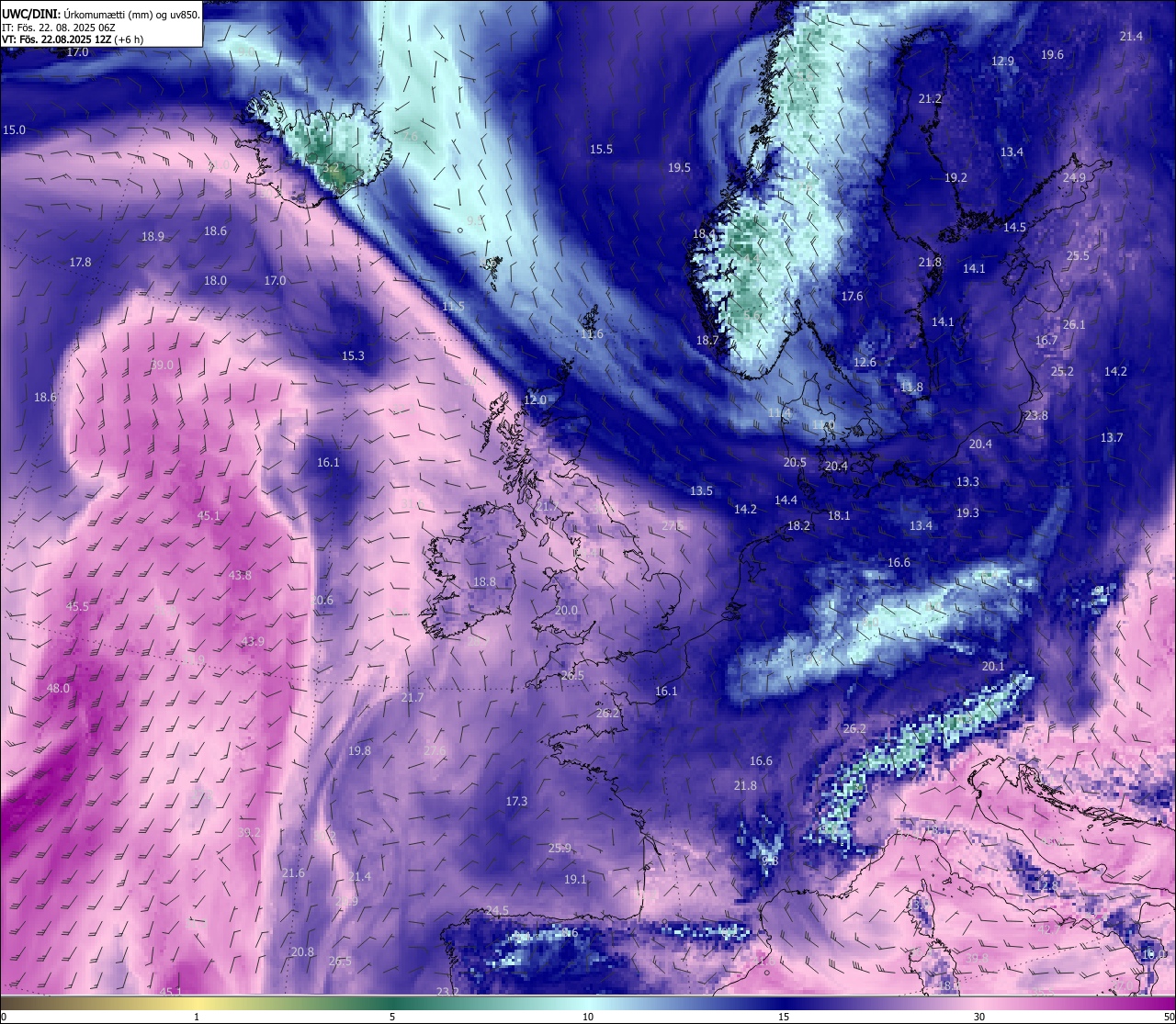Image resolution: width=1176 pixels, height=1024 pixels.
Task: Click the map value 15.3
Action: [353, 356]
